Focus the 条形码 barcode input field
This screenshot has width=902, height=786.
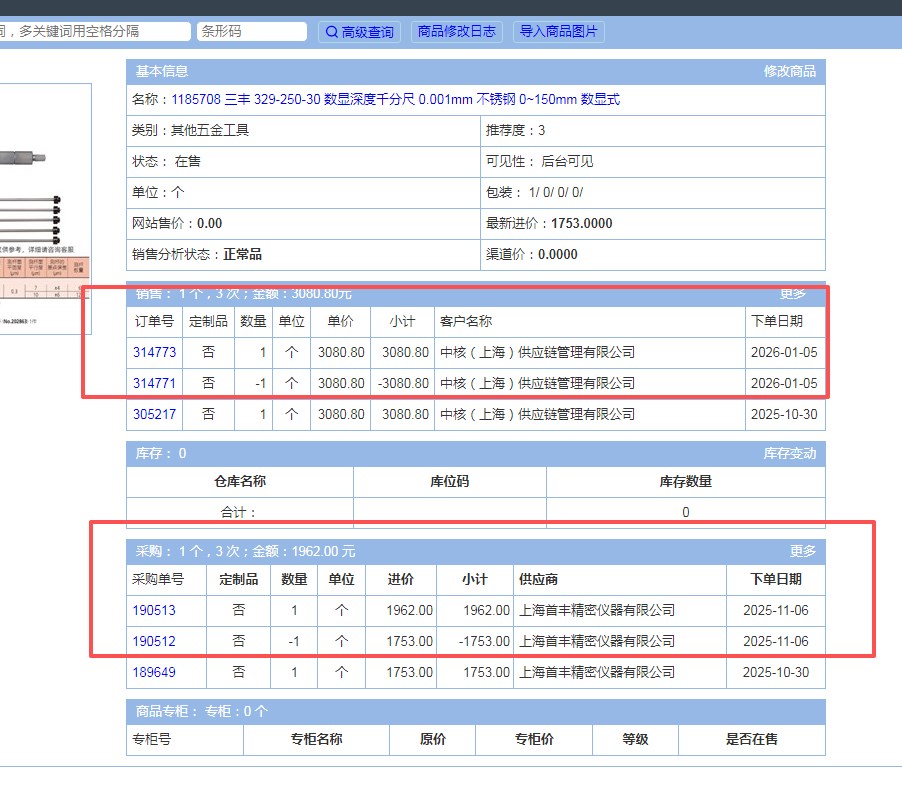tap(251, 32)
